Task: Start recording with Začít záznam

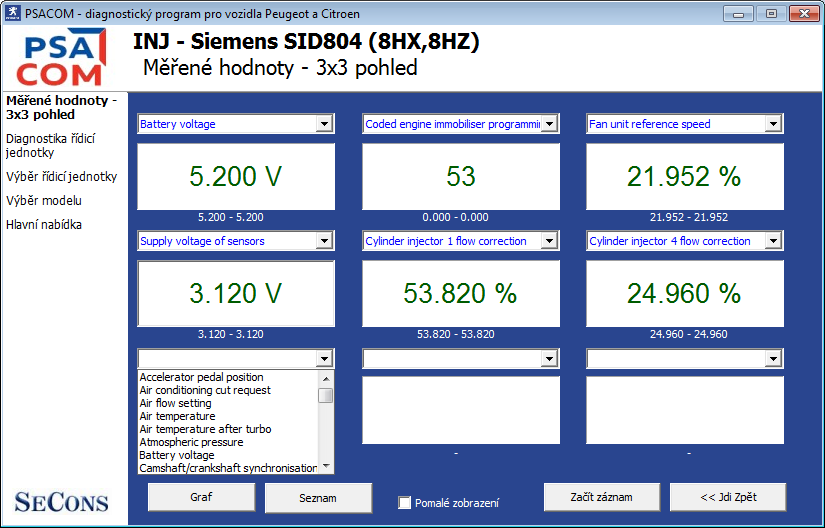Action: point(601,497)
